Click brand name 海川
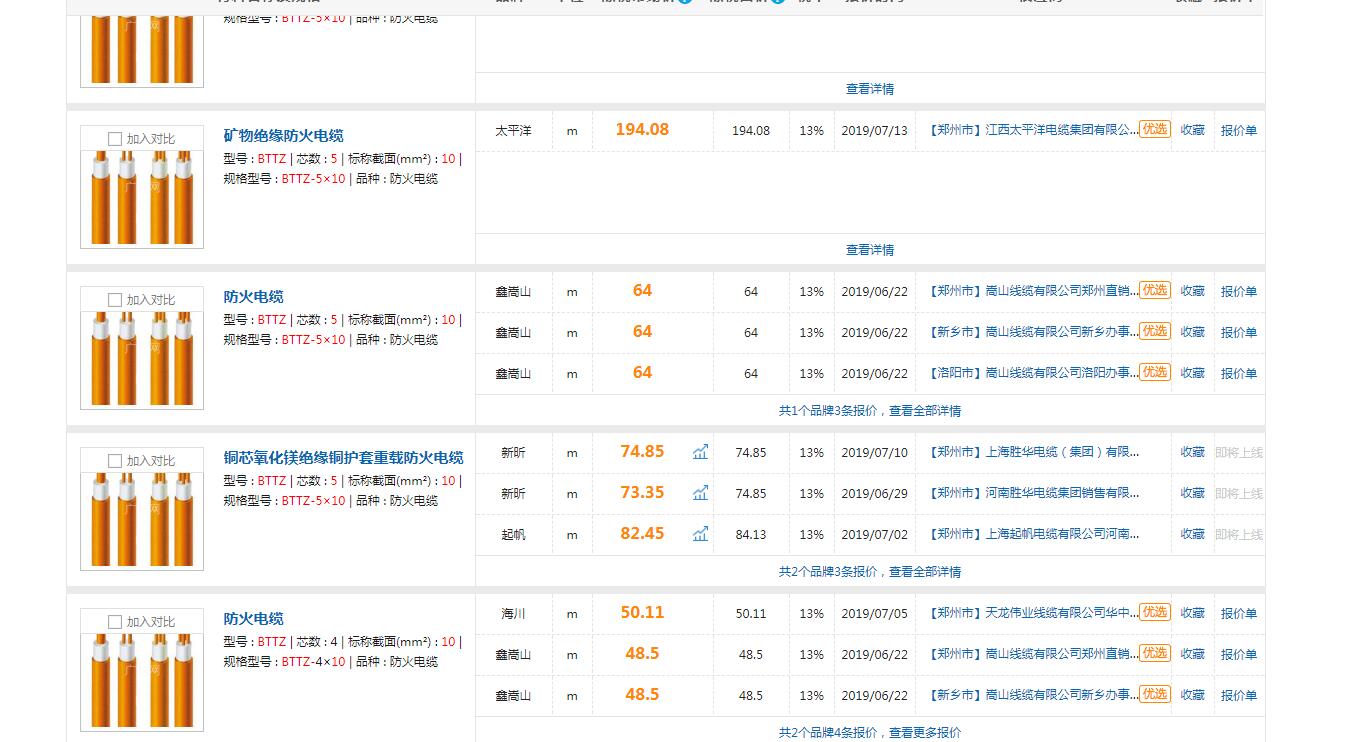1369x742 pixels. [x=513, y=613]
